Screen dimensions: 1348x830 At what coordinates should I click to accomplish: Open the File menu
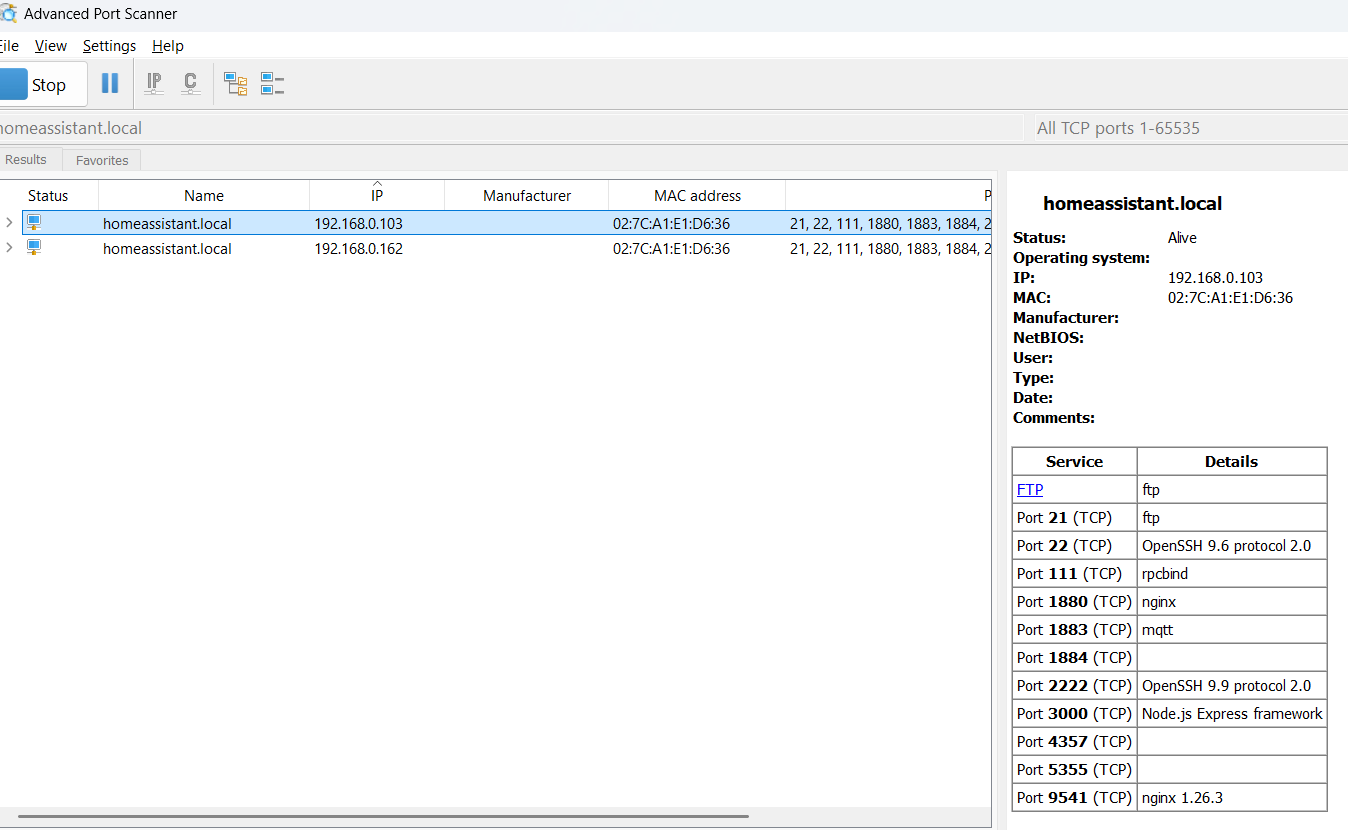coord(8,46)
